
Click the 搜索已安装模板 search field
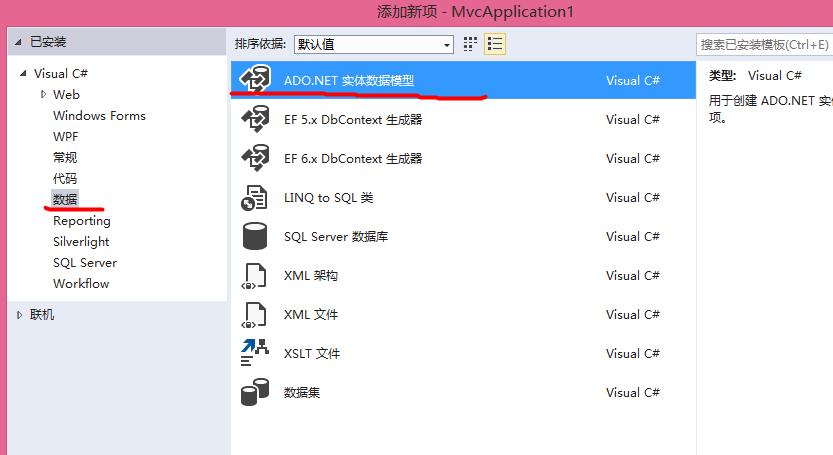[x=764, y=44]
